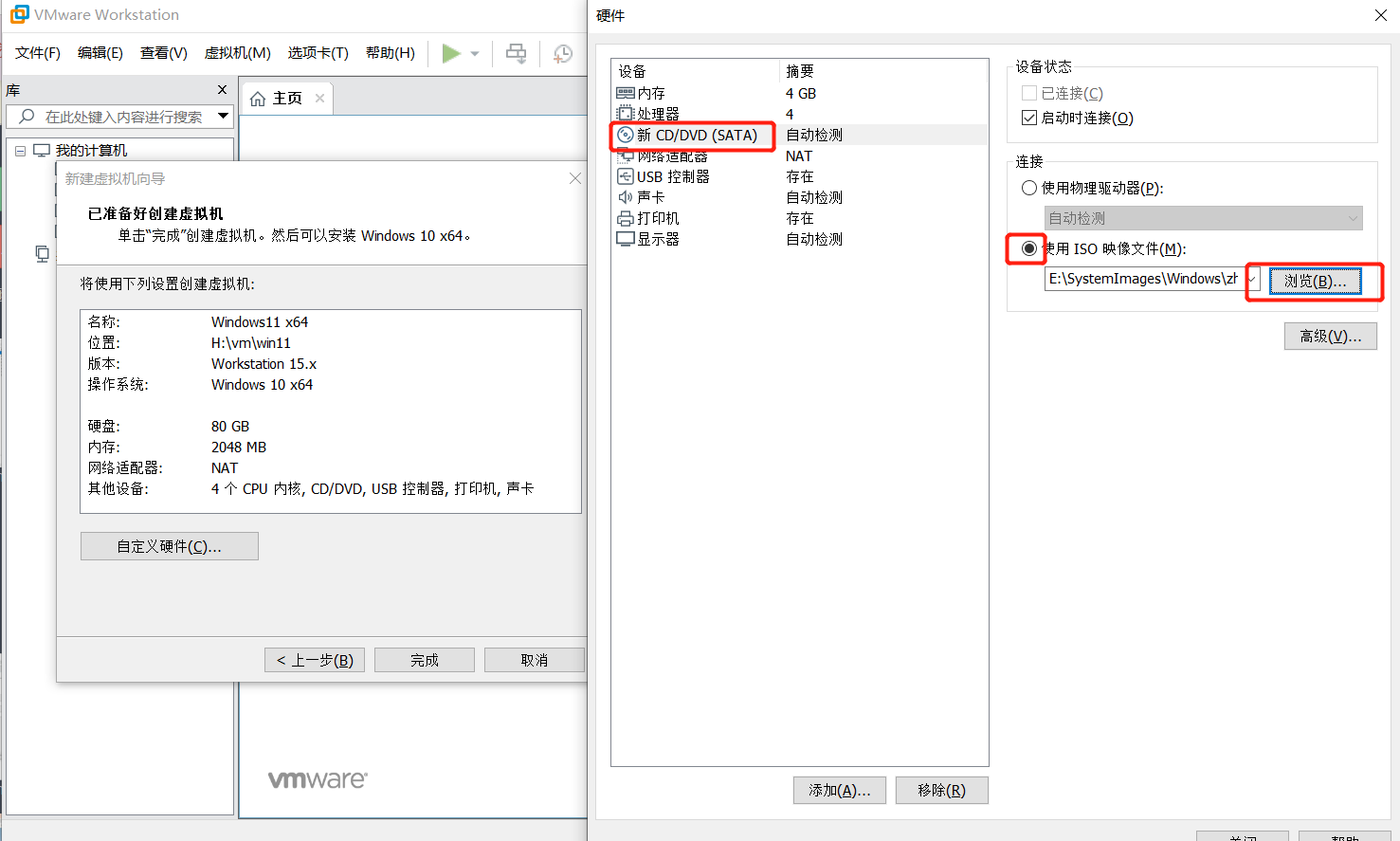The height and width of the screenshot is (841, 1400).
Task: Click the 自定义硬件(C)... button
Action: point(170,546)
